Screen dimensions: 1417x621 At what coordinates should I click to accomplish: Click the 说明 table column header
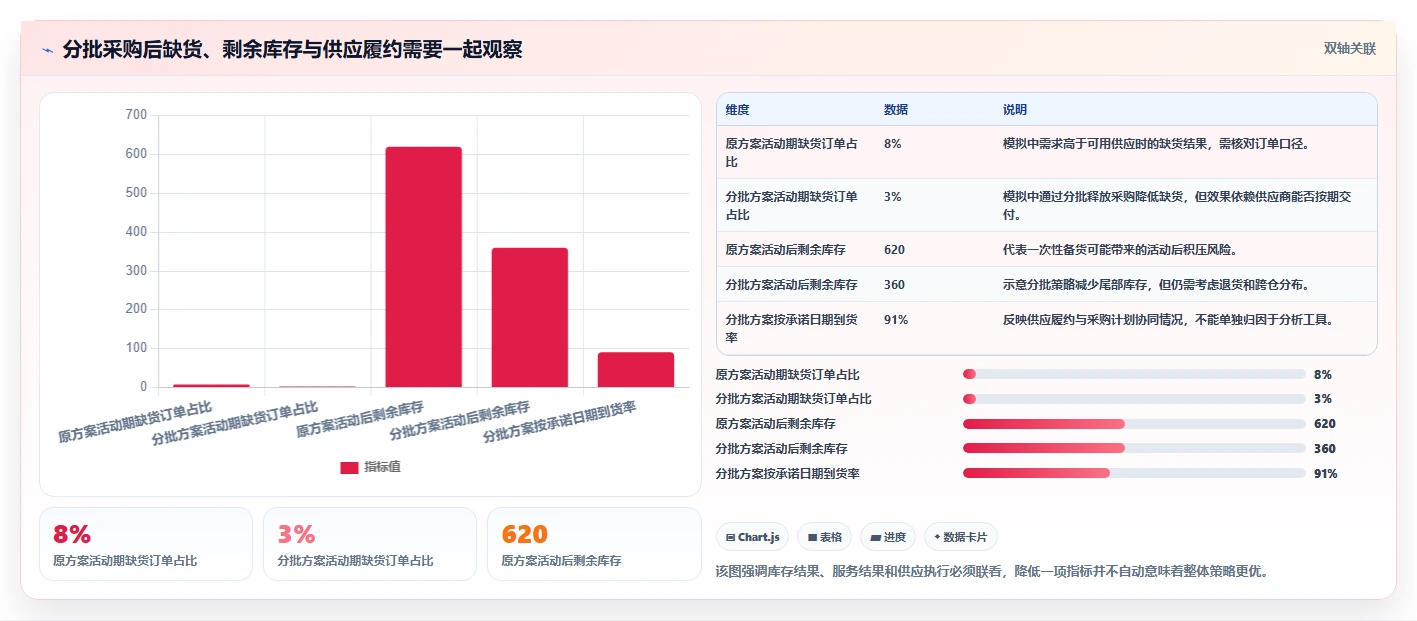tap(1015, 110)
